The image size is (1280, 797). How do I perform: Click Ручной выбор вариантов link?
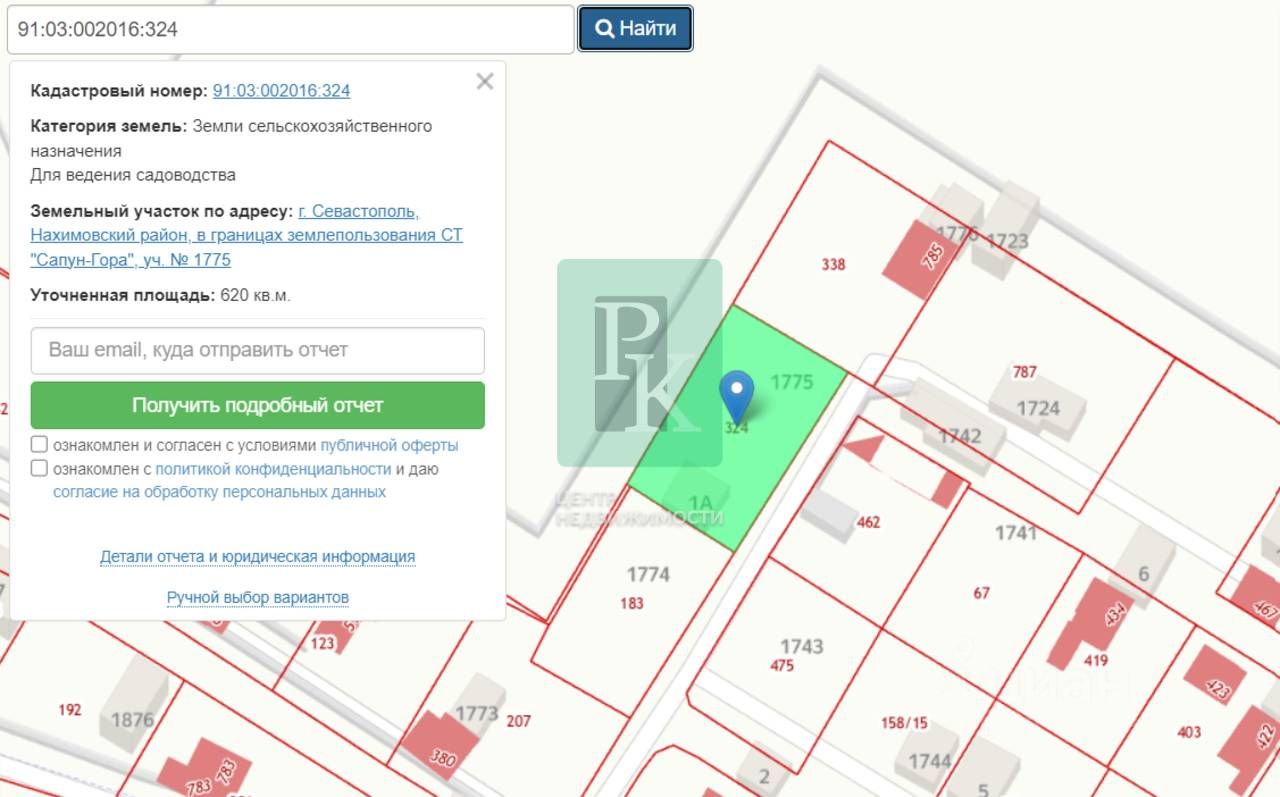coord(257,598)
